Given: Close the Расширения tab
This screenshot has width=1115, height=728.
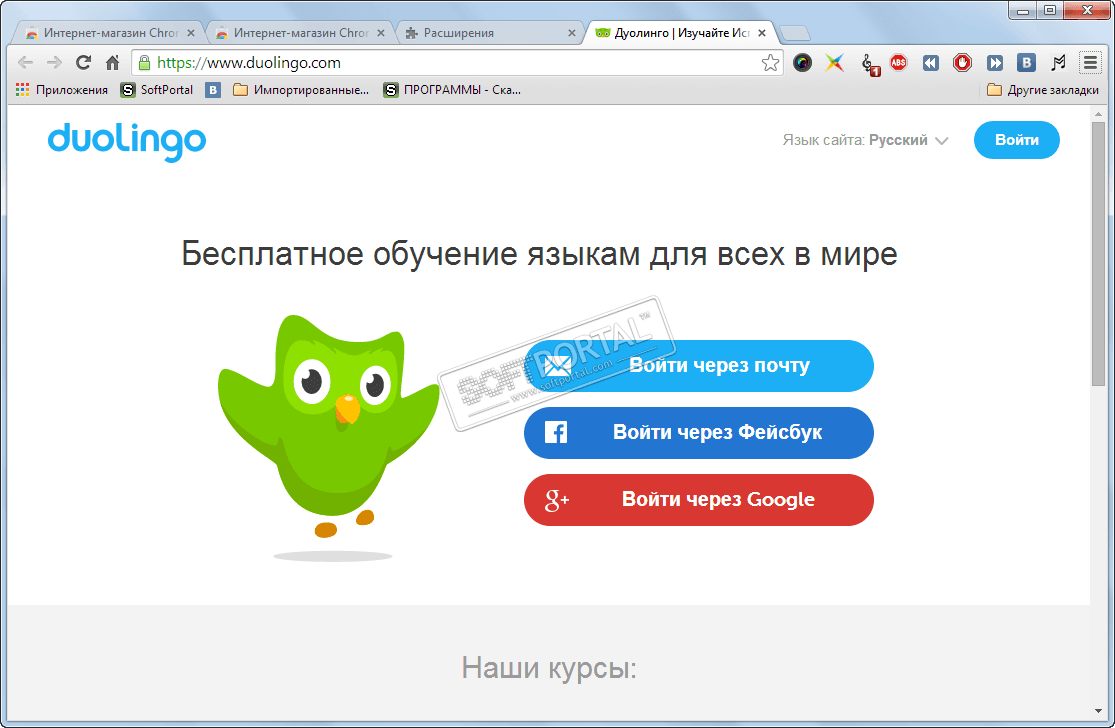Looking at the screenshot, I should [x=572, y=33].
